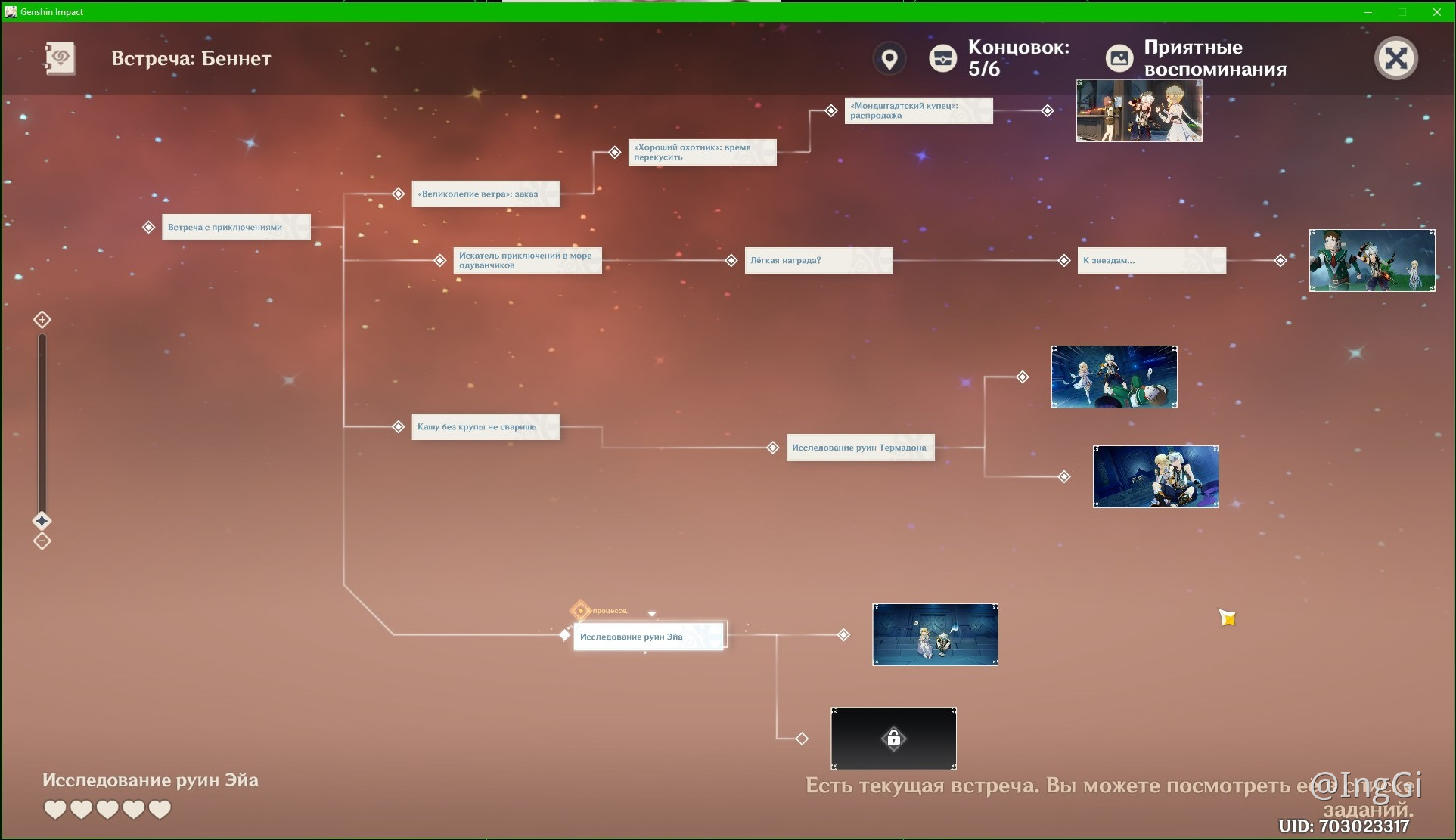1456x840 pixels.
Task: Open unlocked Эйа ruins ending thumbnail
Action: (935, 634)
